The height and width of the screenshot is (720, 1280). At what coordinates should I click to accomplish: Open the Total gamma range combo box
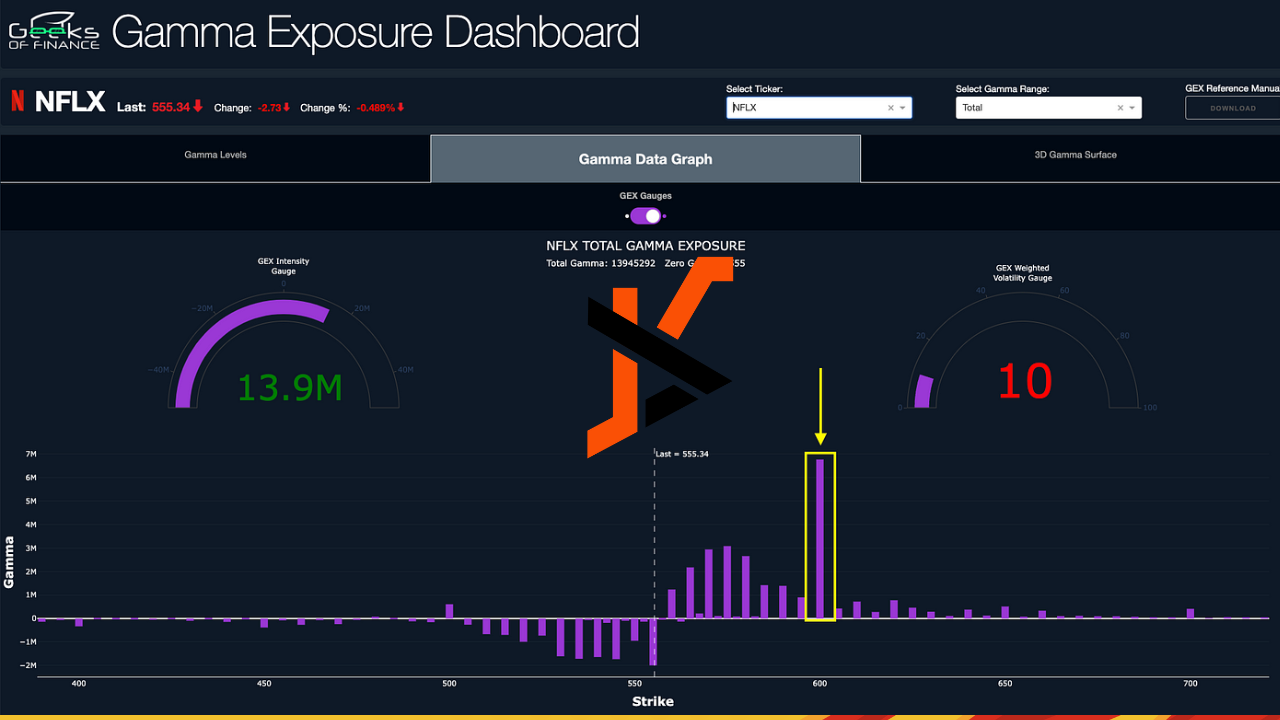[1048, 108]
